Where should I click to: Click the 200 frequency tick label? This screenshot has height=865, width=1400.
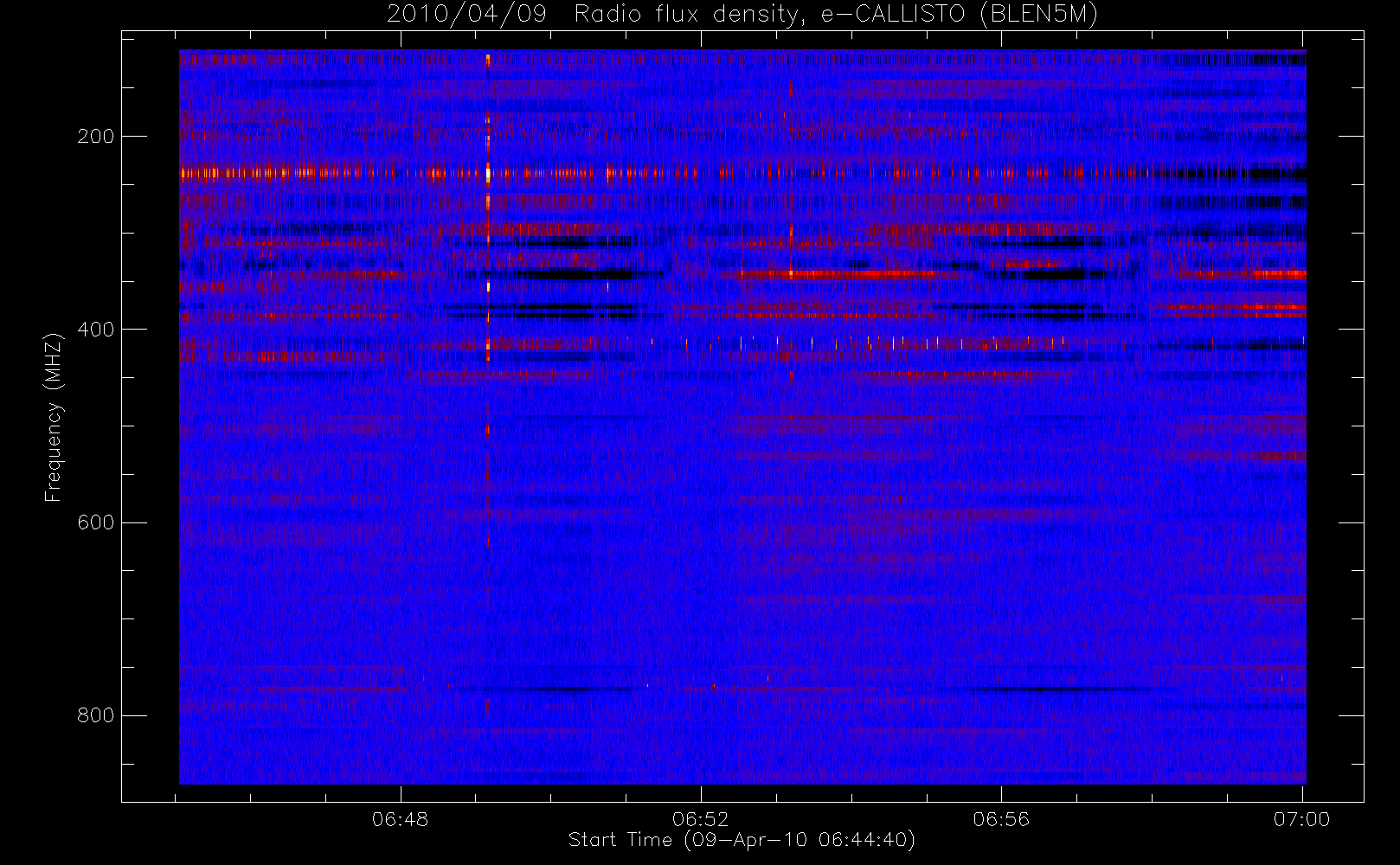pos(95,137)
